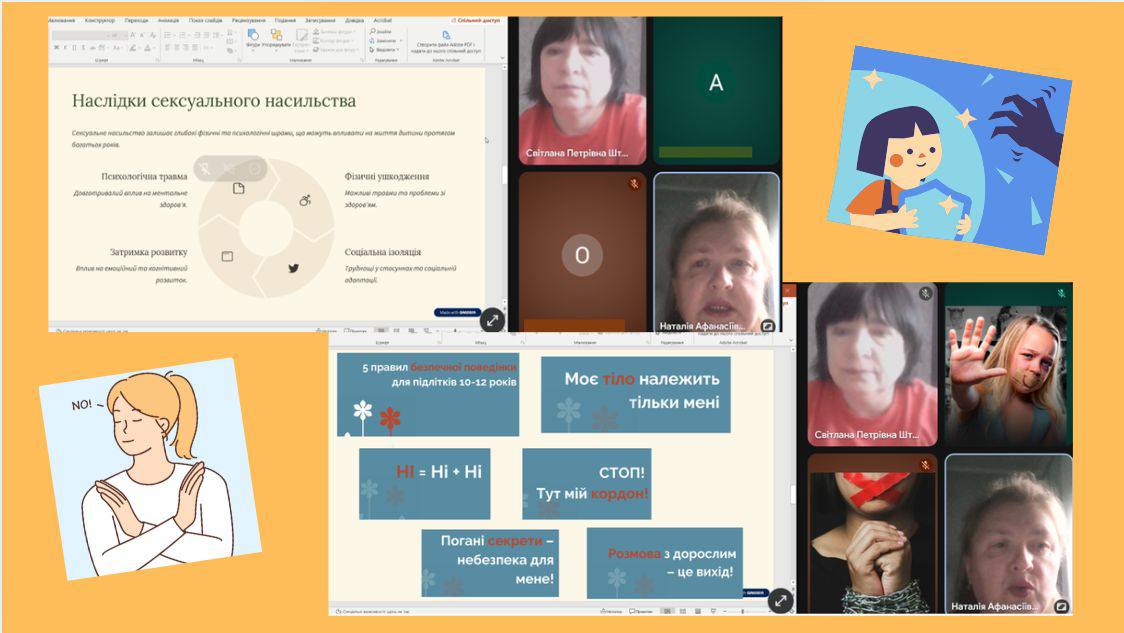Click the wheelchair icon in circular diagram
The width and height of the screenshot is (1124, 633).
click(305, 200)
